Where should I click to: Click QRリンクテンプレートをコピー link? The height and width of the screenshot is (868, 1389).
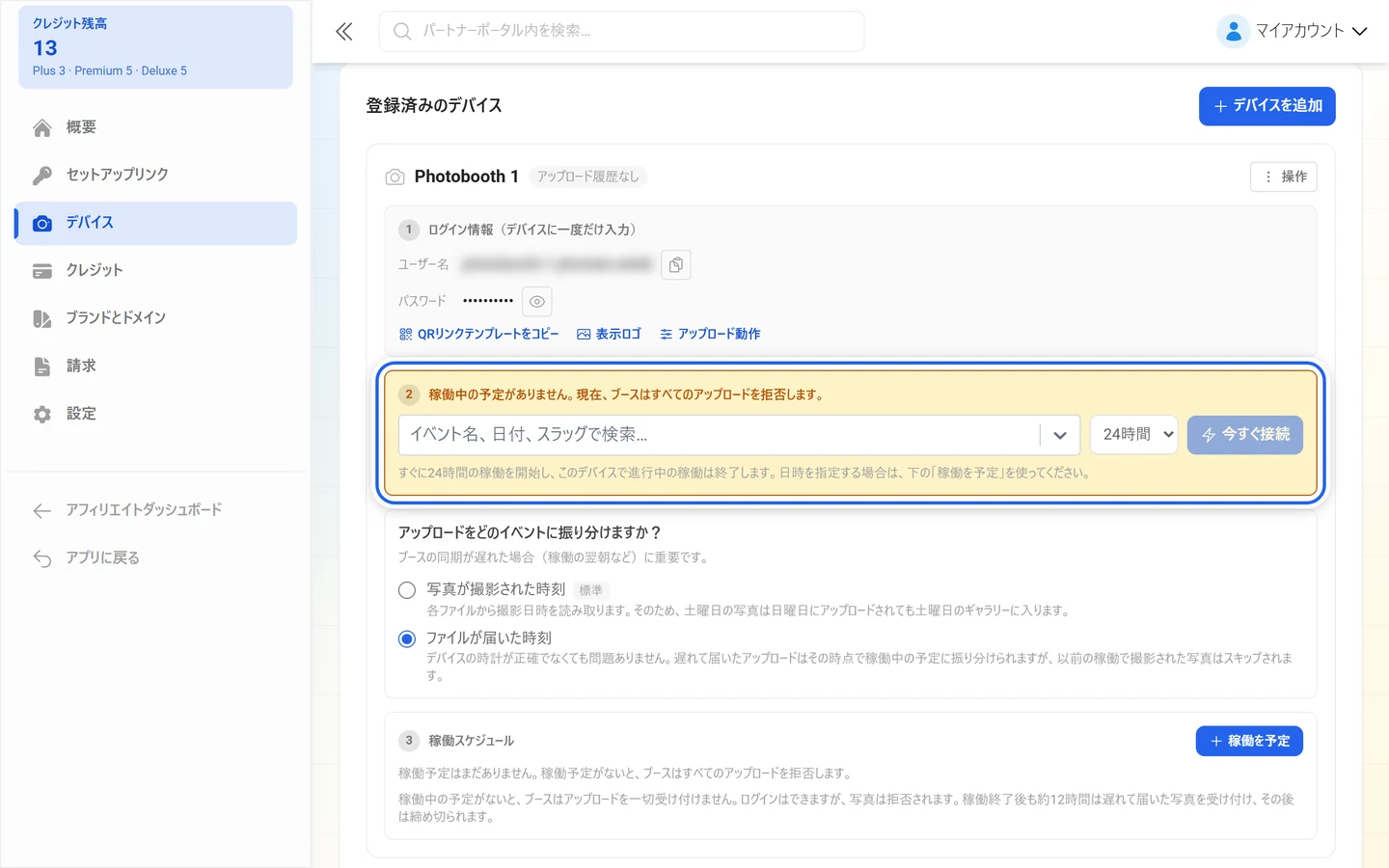click(479, 335)
